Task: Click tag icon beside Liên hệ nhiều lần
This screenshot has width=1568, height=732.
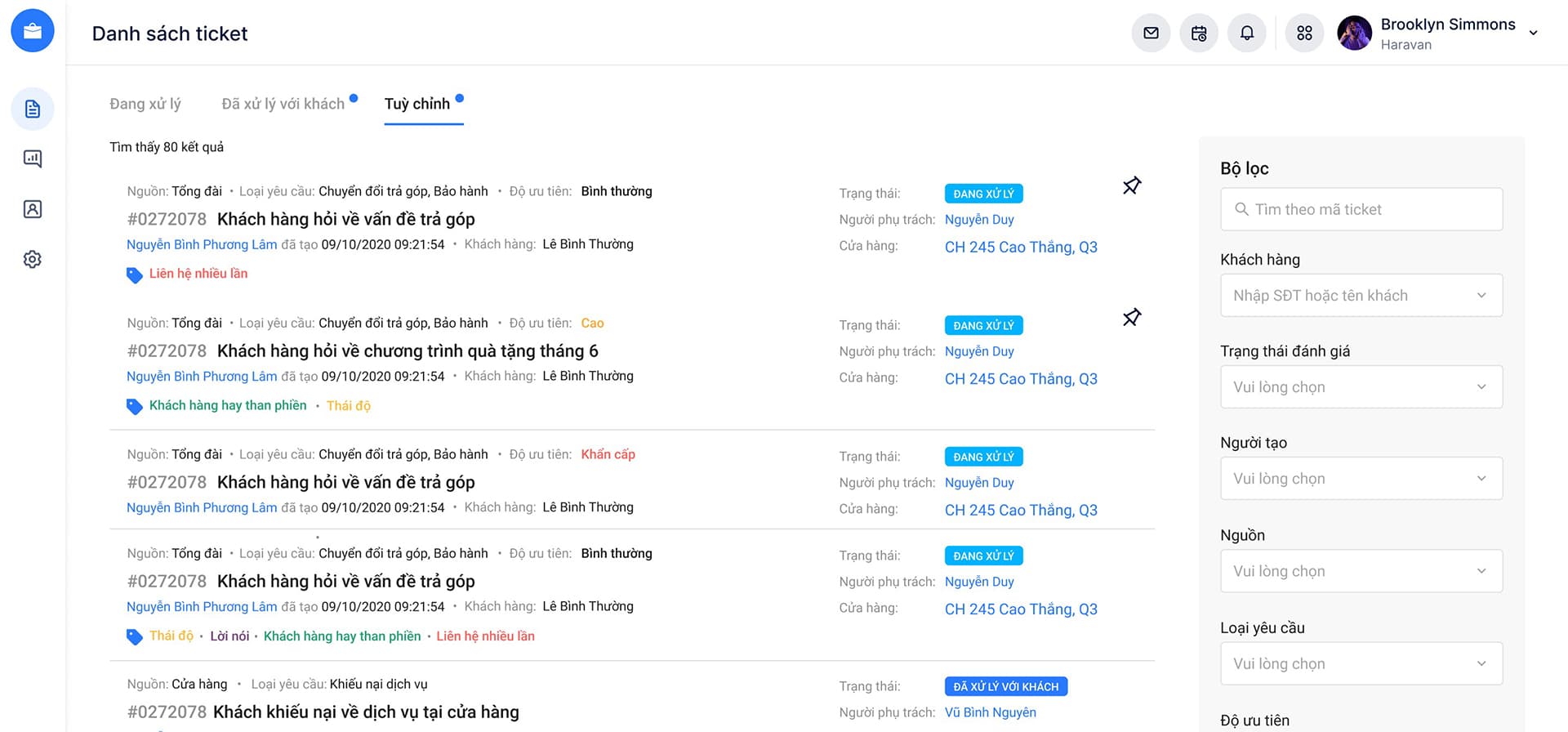Action: point(135,275)
